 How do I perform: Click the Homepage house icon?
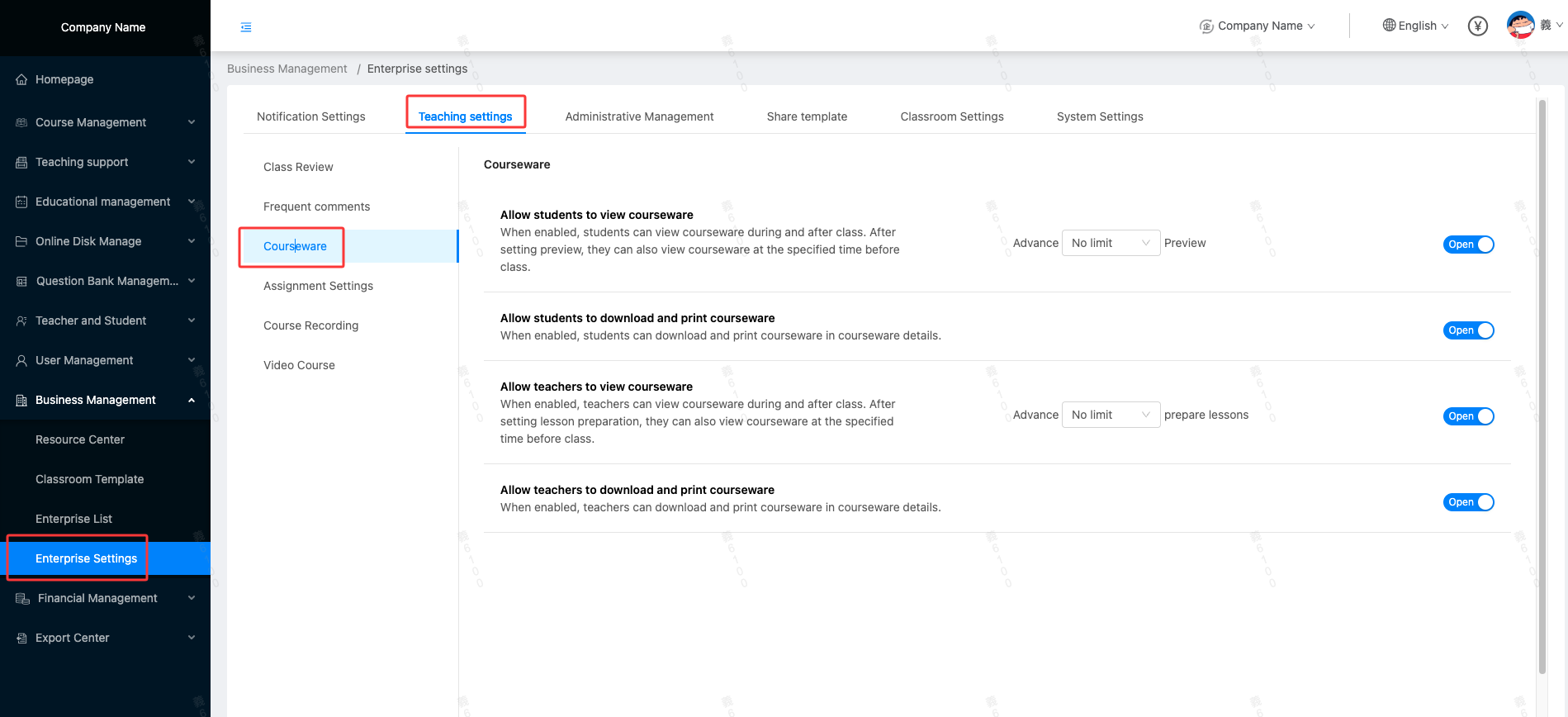21,80
